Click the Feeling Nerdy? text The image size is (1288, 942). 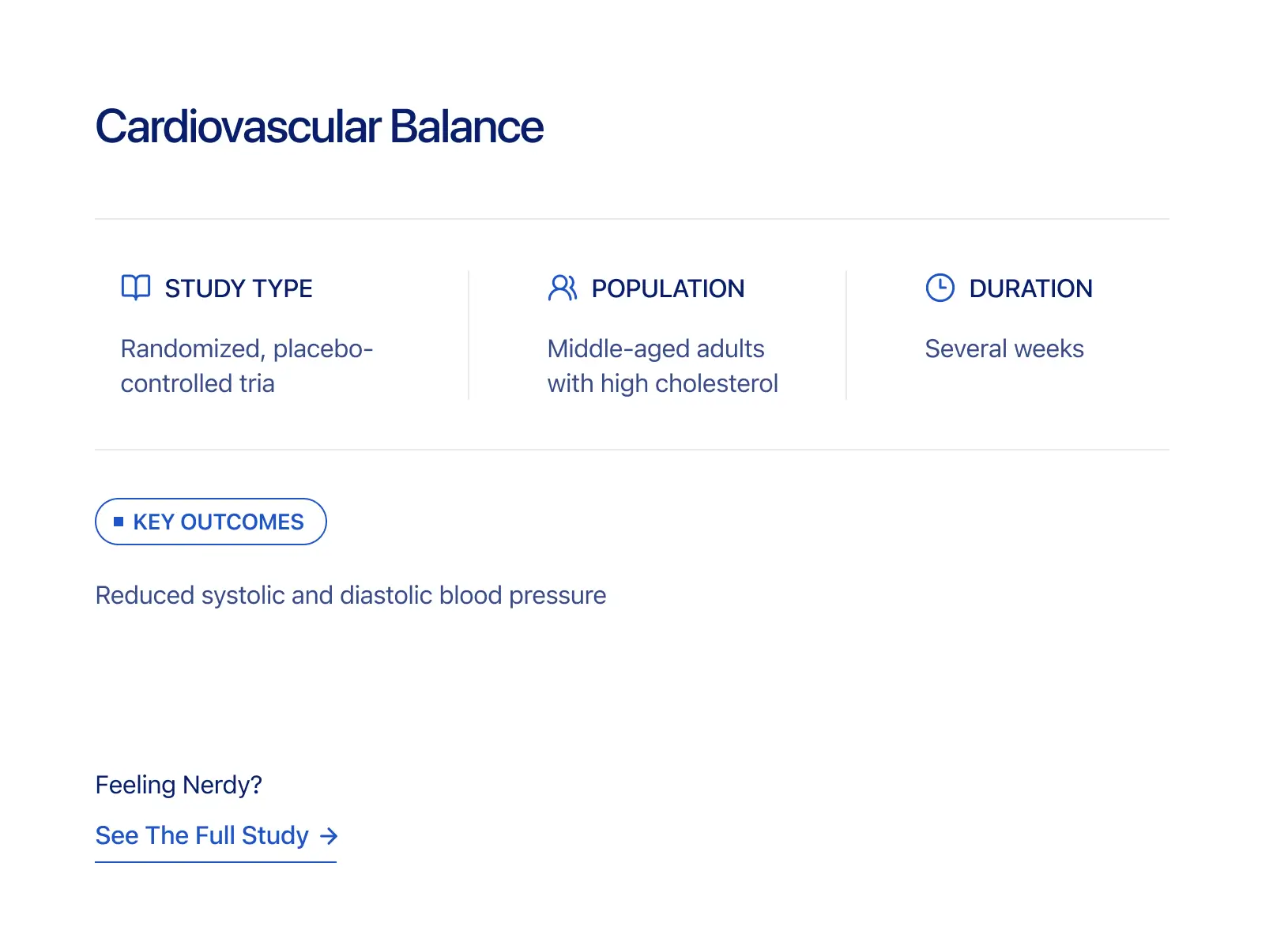coord(179,785)
